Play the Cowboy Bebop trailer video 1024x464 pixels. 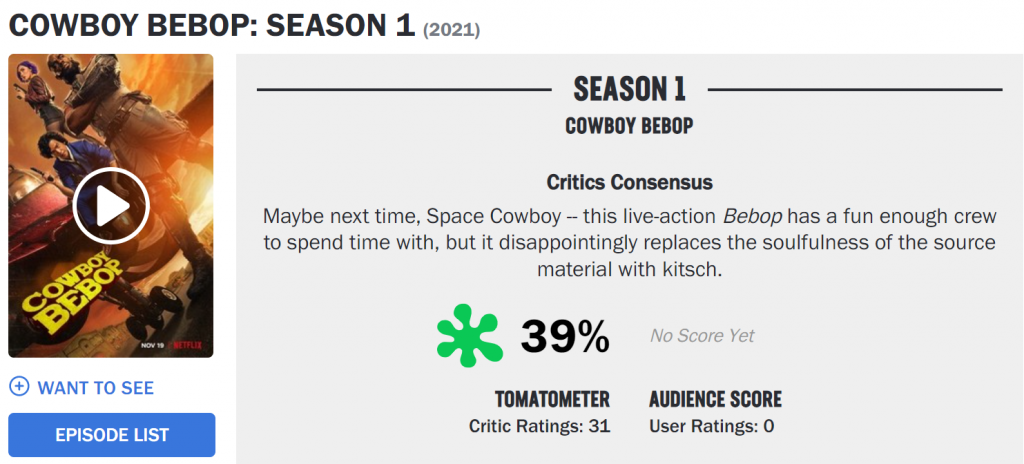(x=111, y=206)
